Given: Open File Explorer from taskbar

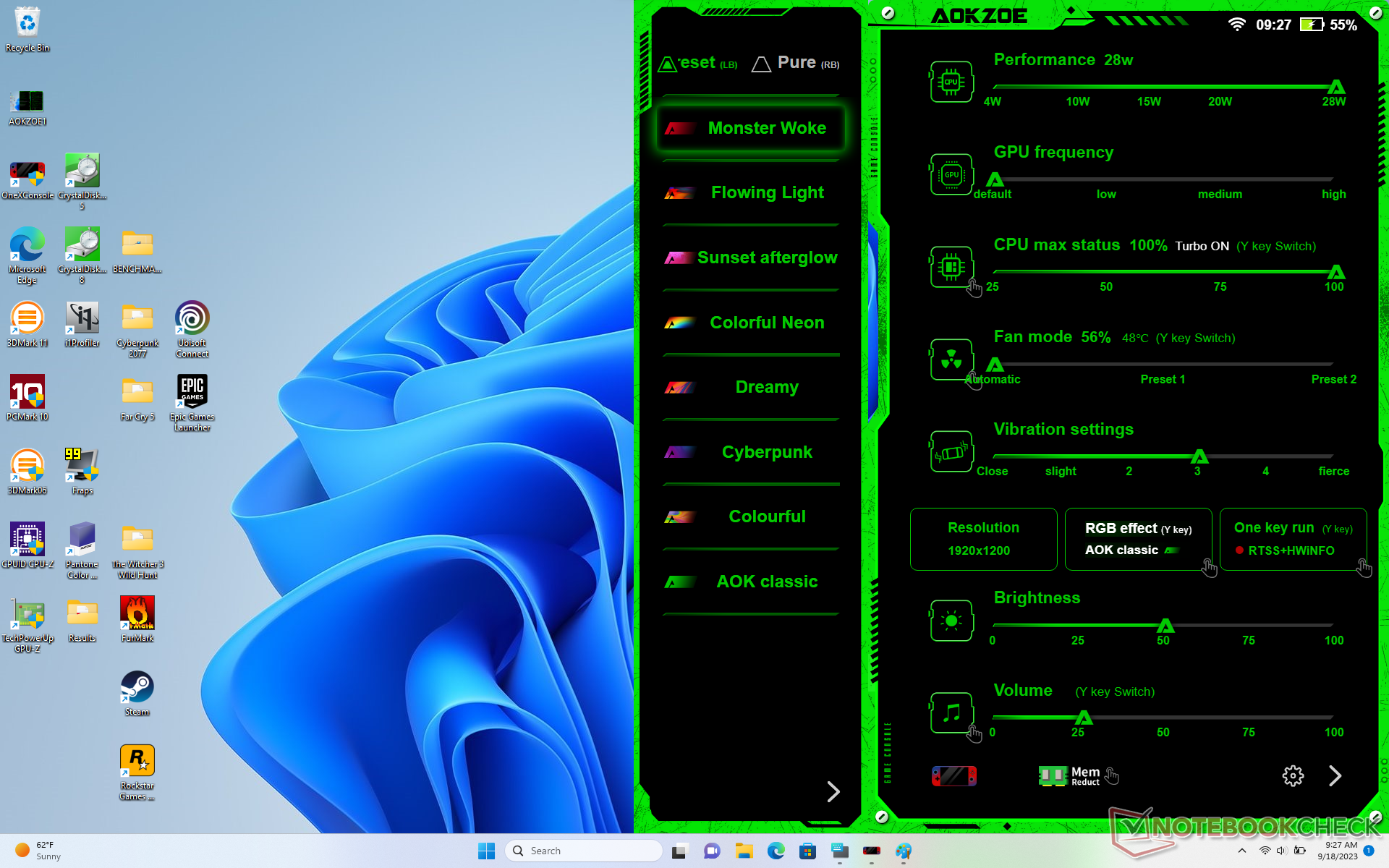Looking at the screenshot, I should click(744, 851).
